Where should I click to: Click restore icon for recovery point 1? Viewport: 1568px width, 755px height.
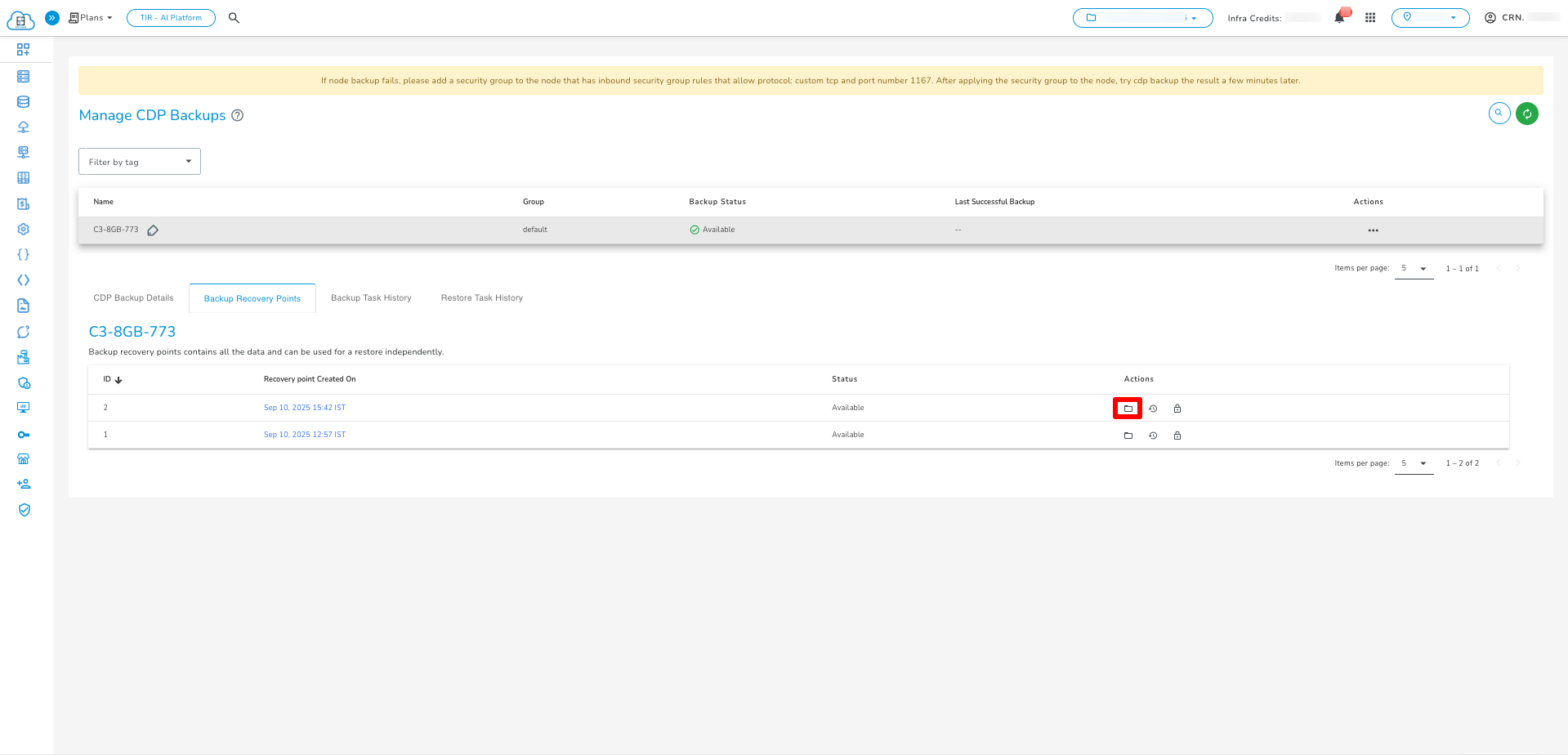(x=1152, y=436)
